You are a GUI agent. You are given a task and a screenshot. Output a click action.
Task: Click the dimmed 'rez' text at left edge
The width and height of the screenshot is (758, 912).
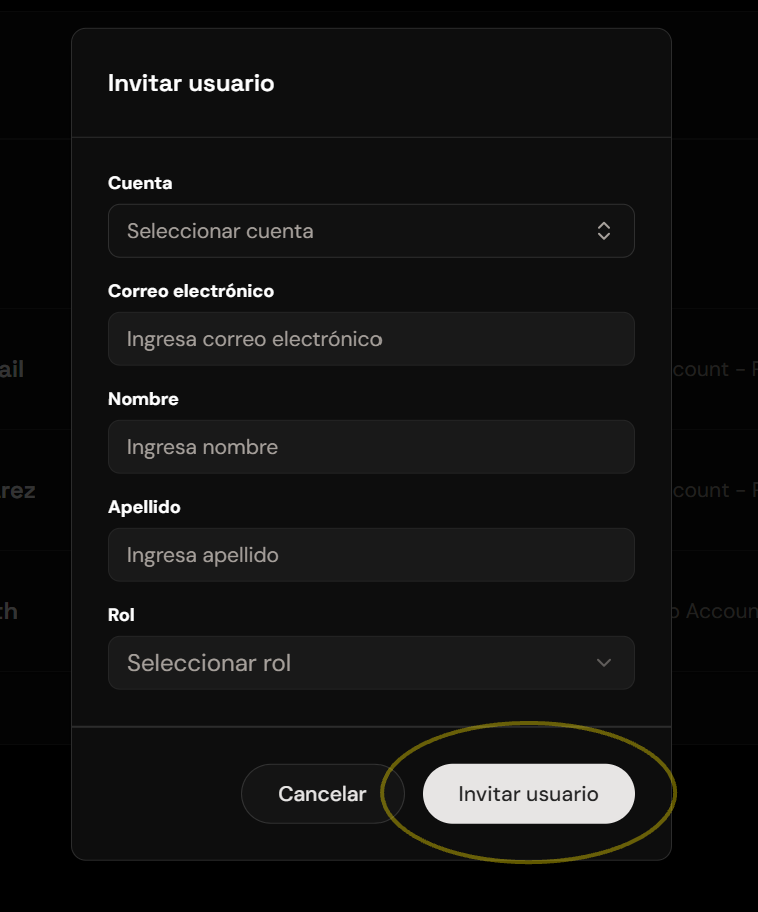pos(17,490)
